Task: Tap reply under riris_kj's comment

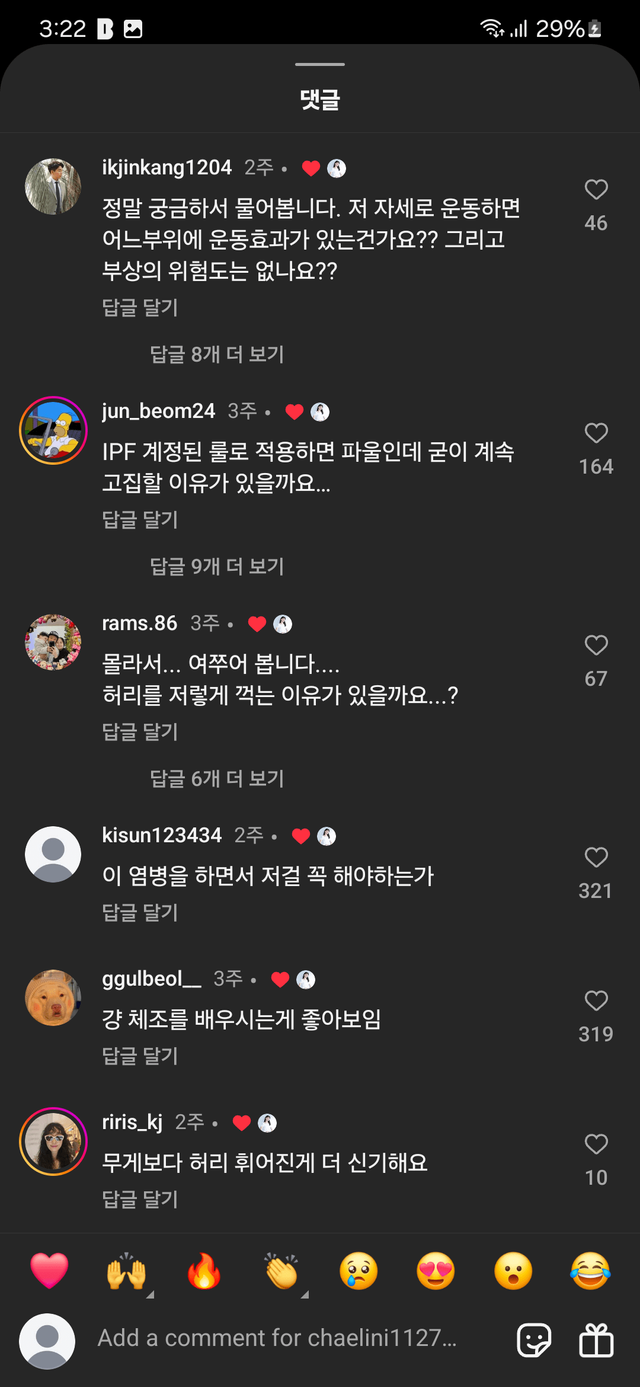Action: (x=140, y=1199)
